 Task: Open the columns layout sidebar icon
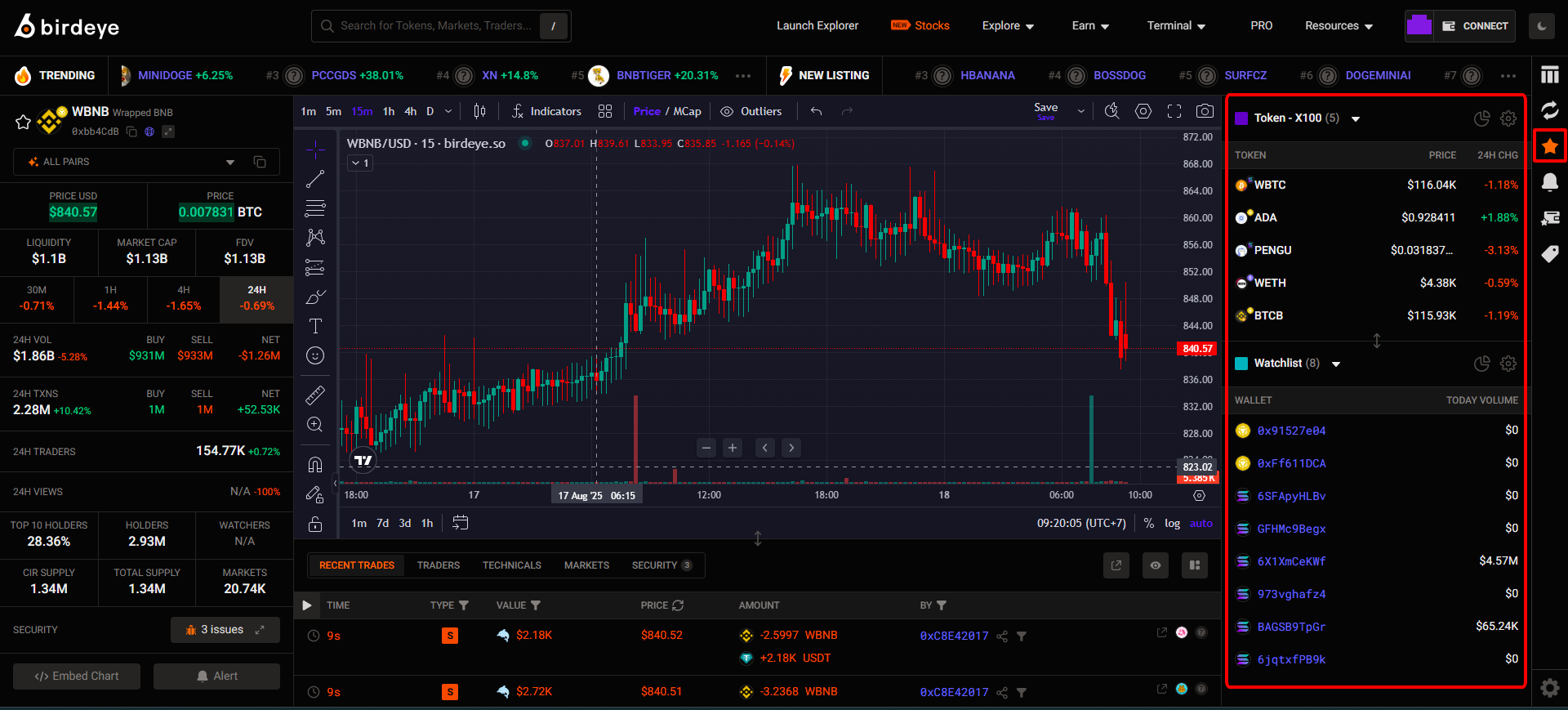1549,75
